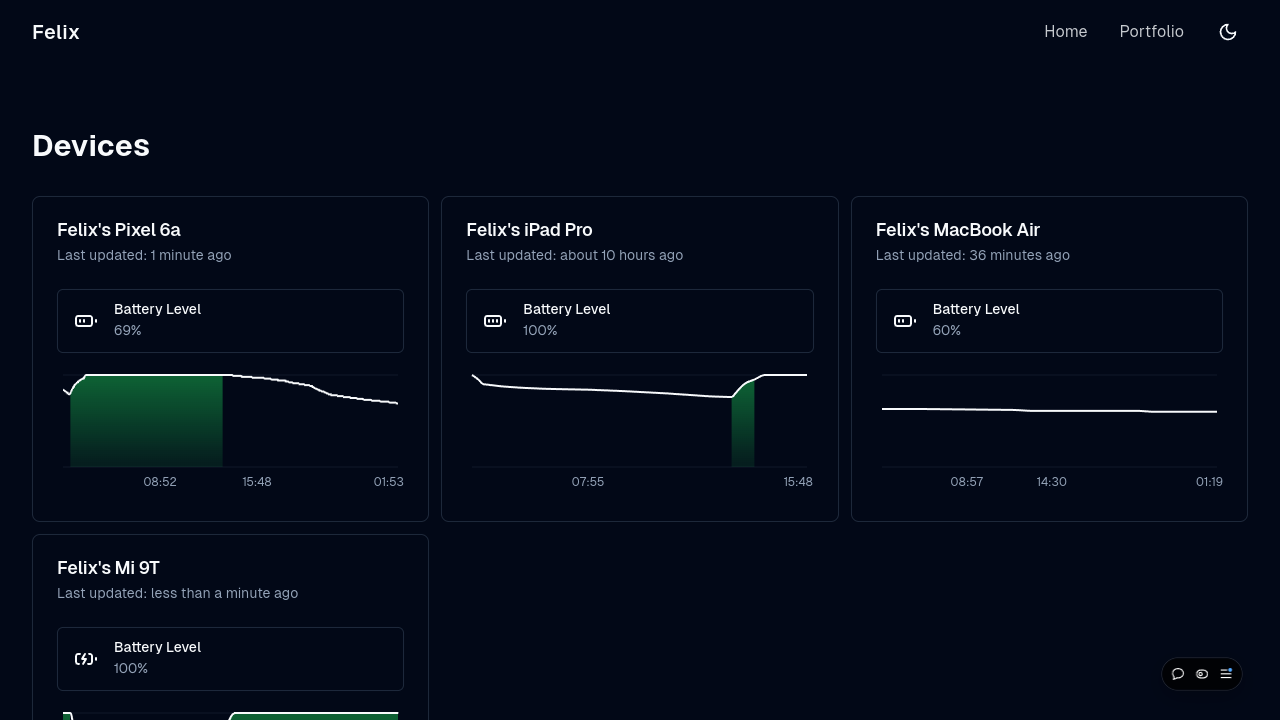Select the Felix's iPad Pro title

(x=529, y=230)
